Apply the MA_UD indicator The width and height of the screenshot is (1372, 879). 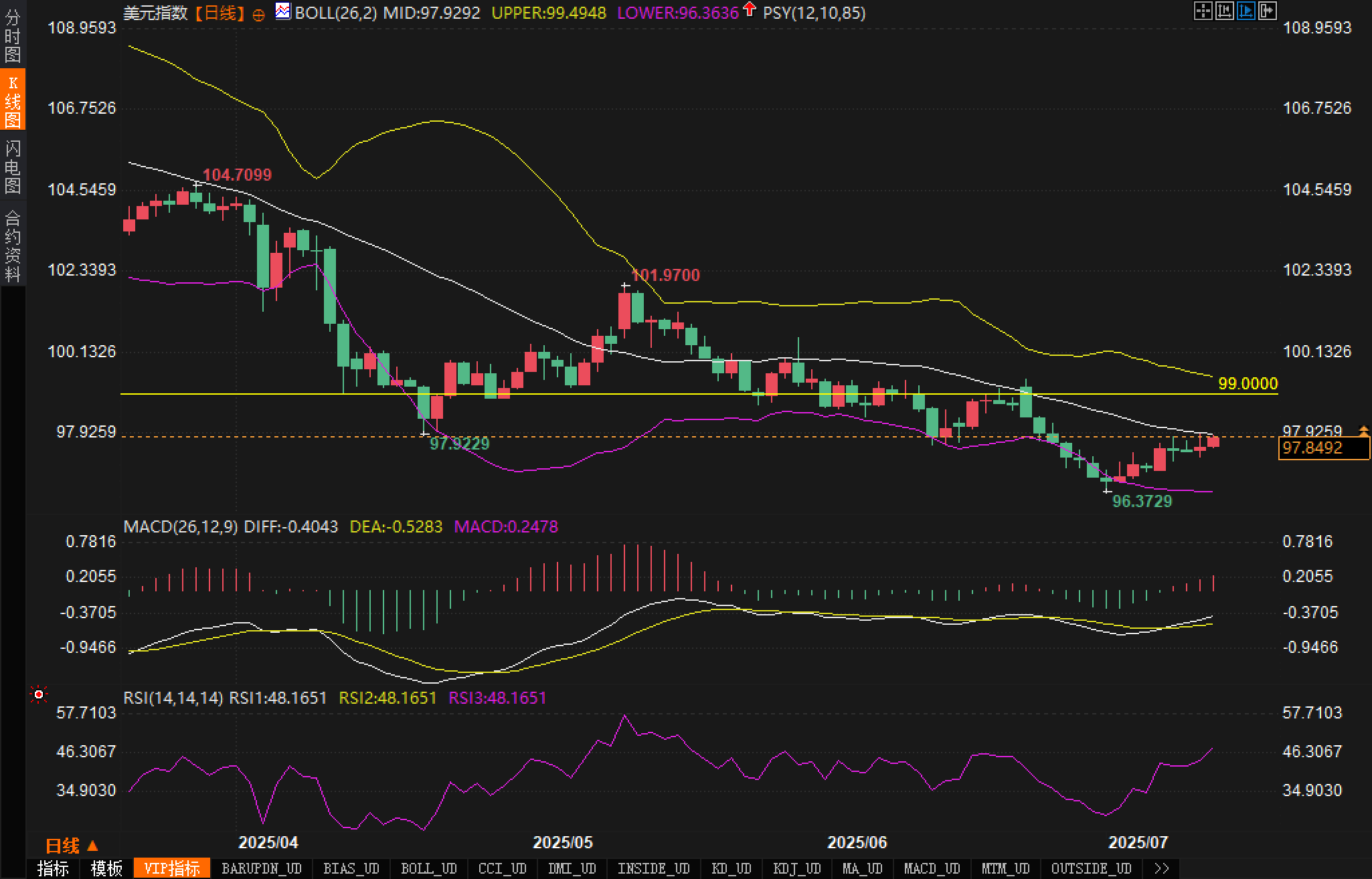[862, 868]
